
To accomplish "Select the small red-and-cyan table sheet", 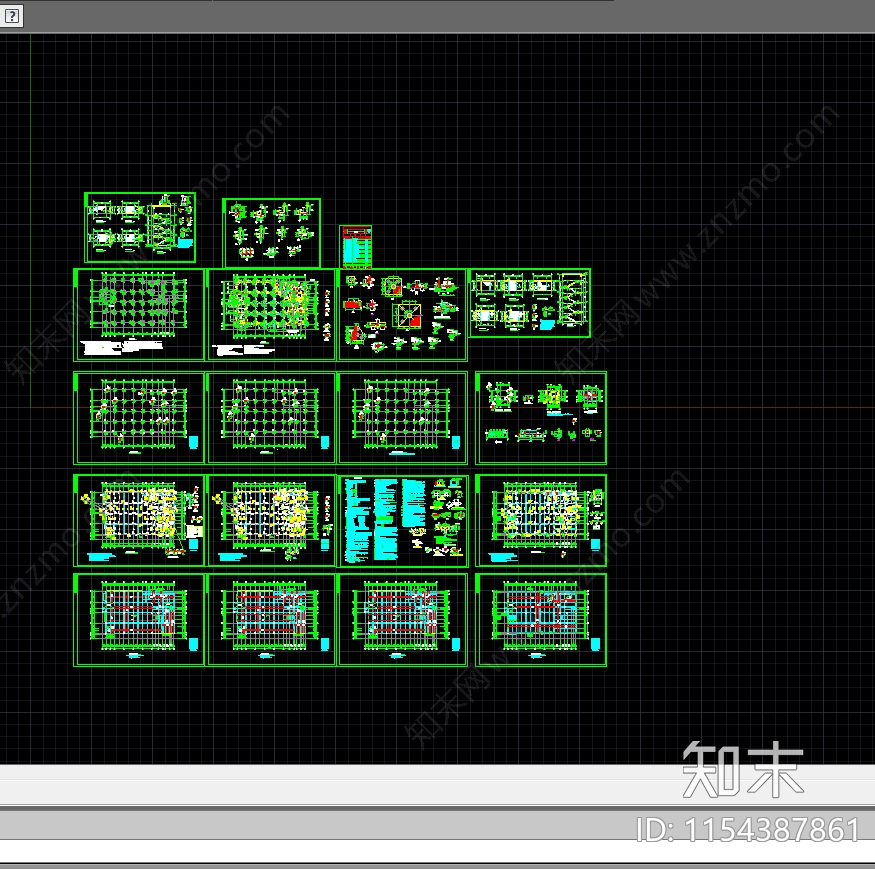I will tap(355, 247).
